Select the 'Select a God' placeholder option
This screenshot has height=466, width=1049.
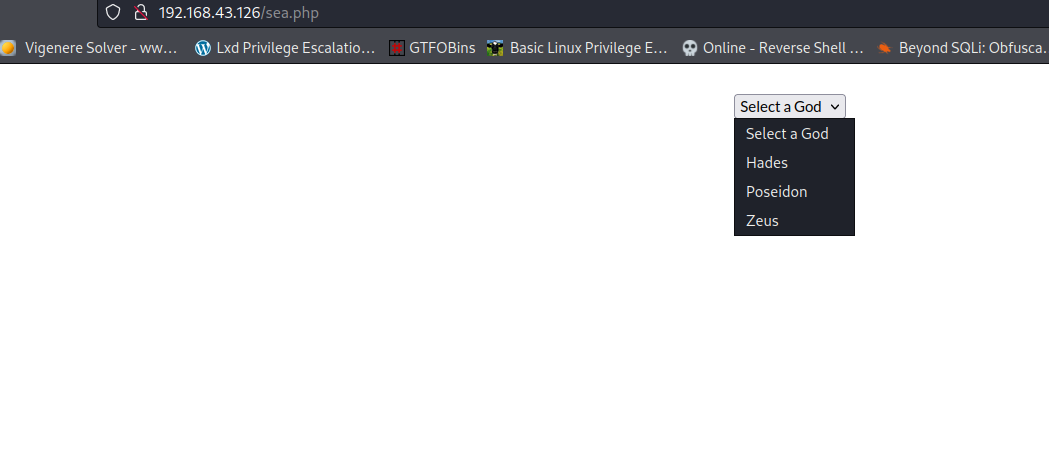point(787,134)
